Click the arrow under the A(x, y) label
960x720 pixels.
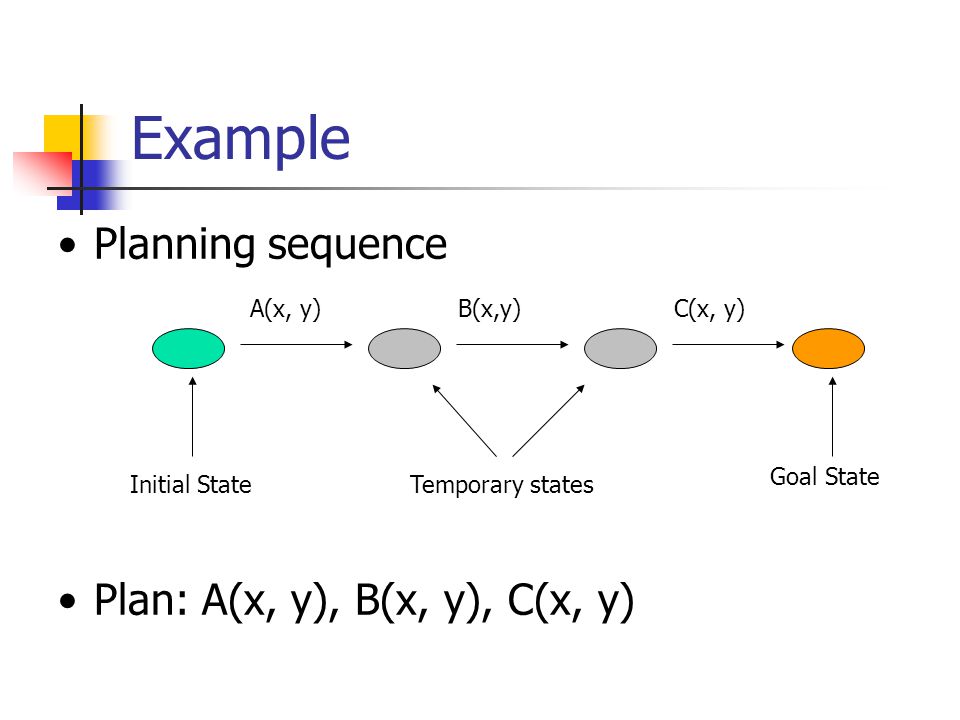tap(296, 345)
